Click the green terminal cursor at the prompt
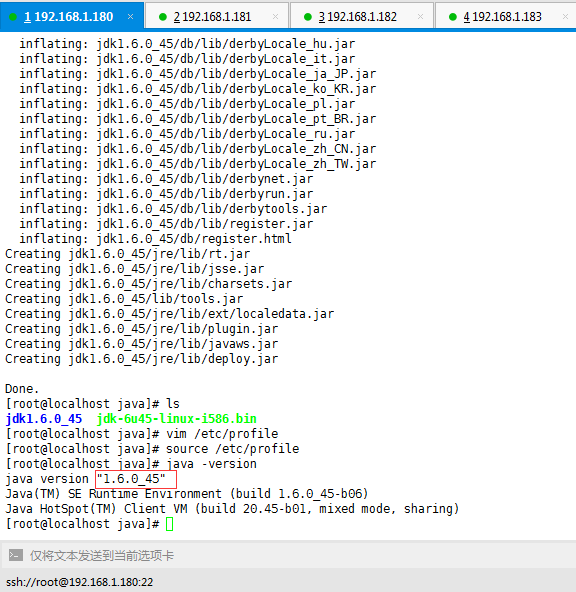 pyautogui.click(x=169, y=524)
